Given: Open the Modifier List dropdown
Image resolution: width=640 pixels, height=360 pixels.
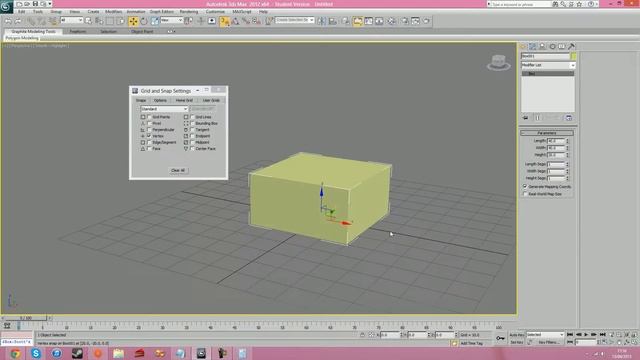Looking at the screenshot, I should (x=548, y=65).
